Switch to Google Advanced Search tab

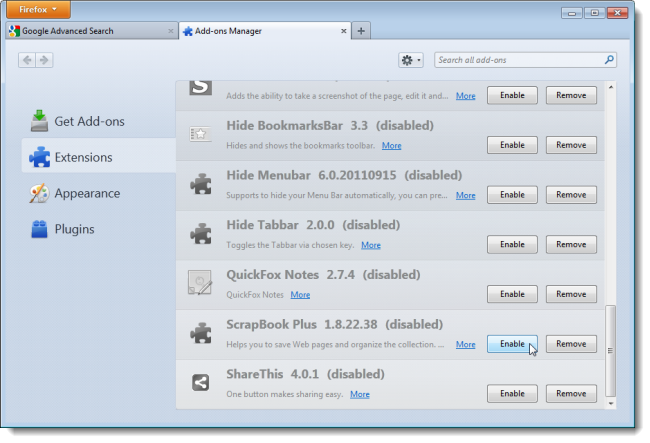pos(92,31)
